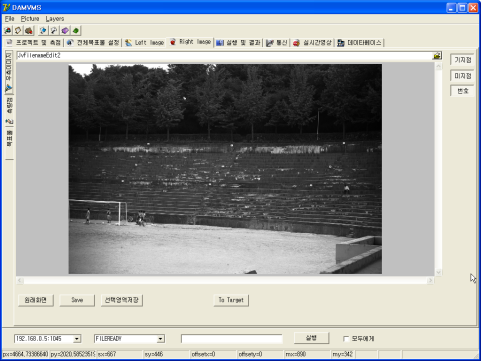The height and width of the screenshot is (361, 481).
Task: Enable the 모두에게 checkbox
Action: point(346,339)
